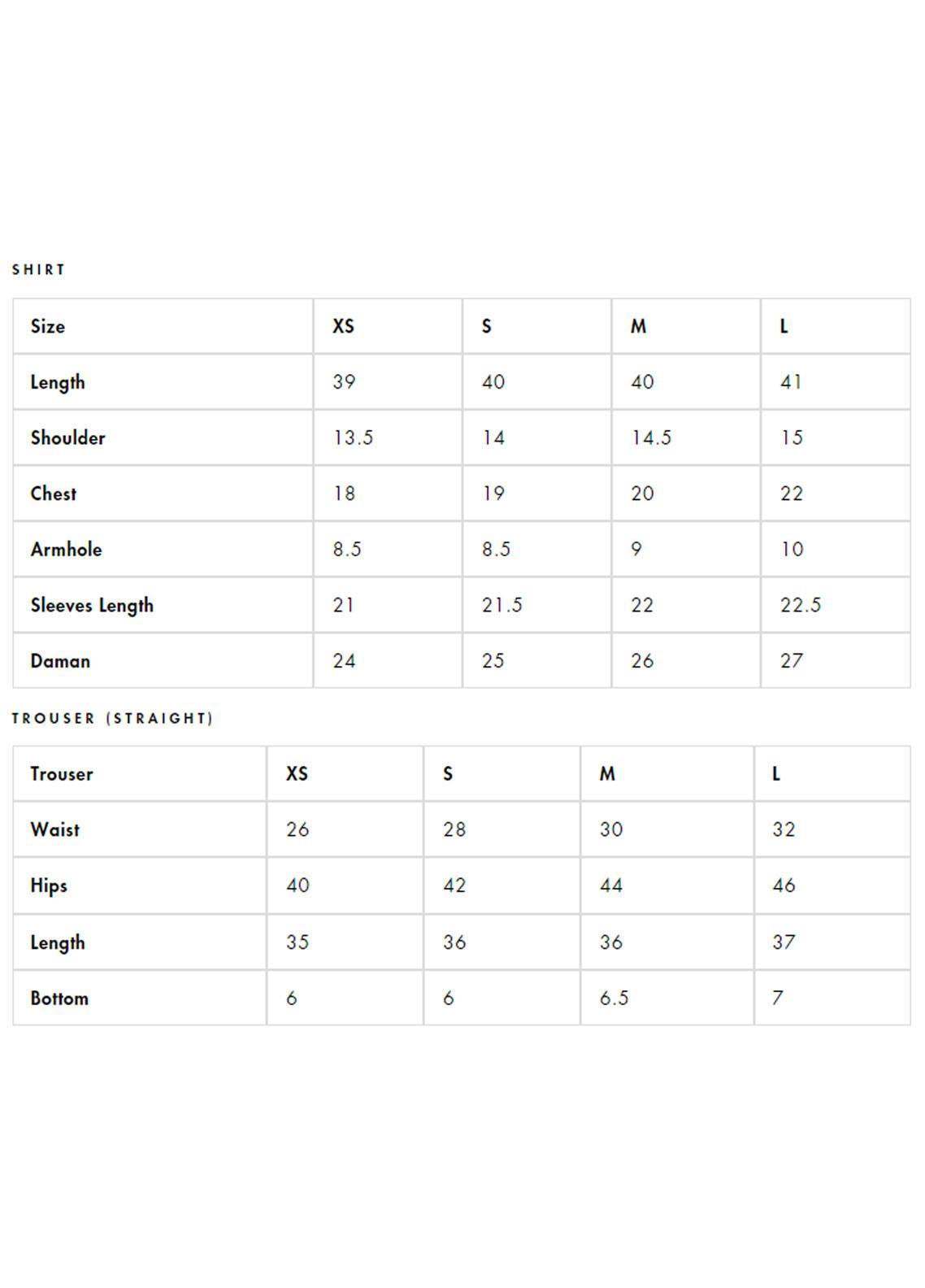The width and height of the screenshot is (925, 1288).
Task: Select the Daman row label
Action: (x=60, y=660)
